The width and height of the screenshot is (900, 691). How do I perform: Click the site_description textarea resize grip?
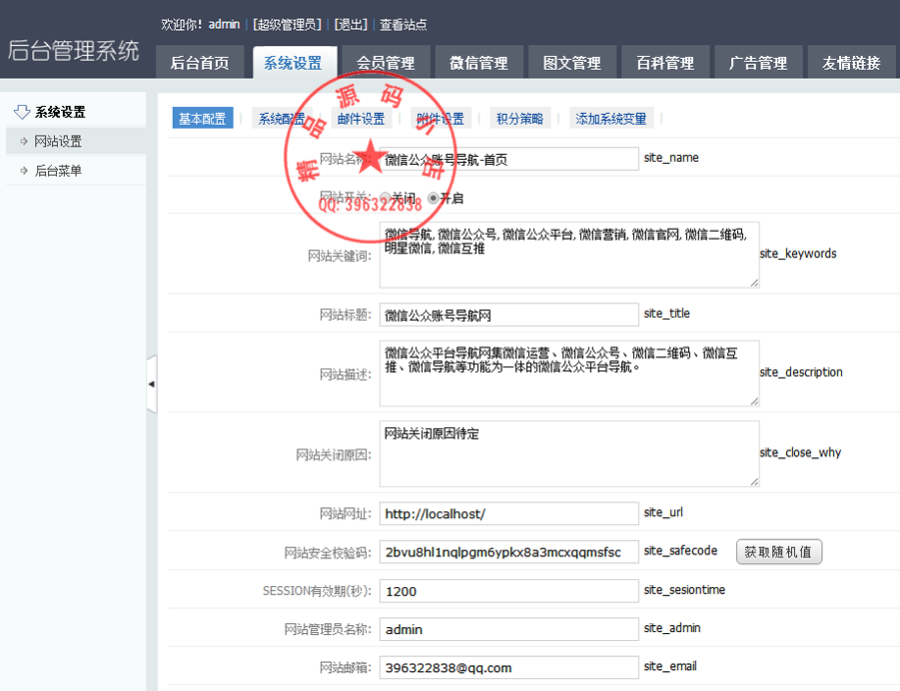coord(754,401)
